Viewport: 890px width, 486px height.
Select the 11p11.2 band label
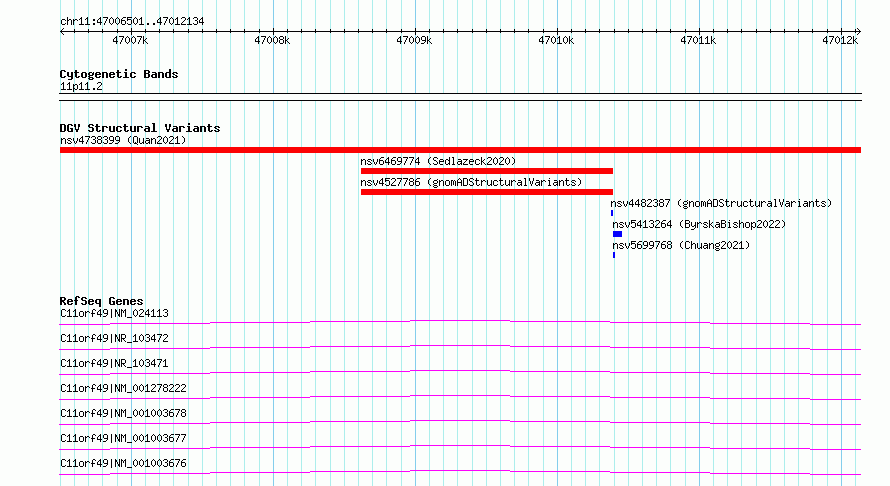(x=81, y=86)
